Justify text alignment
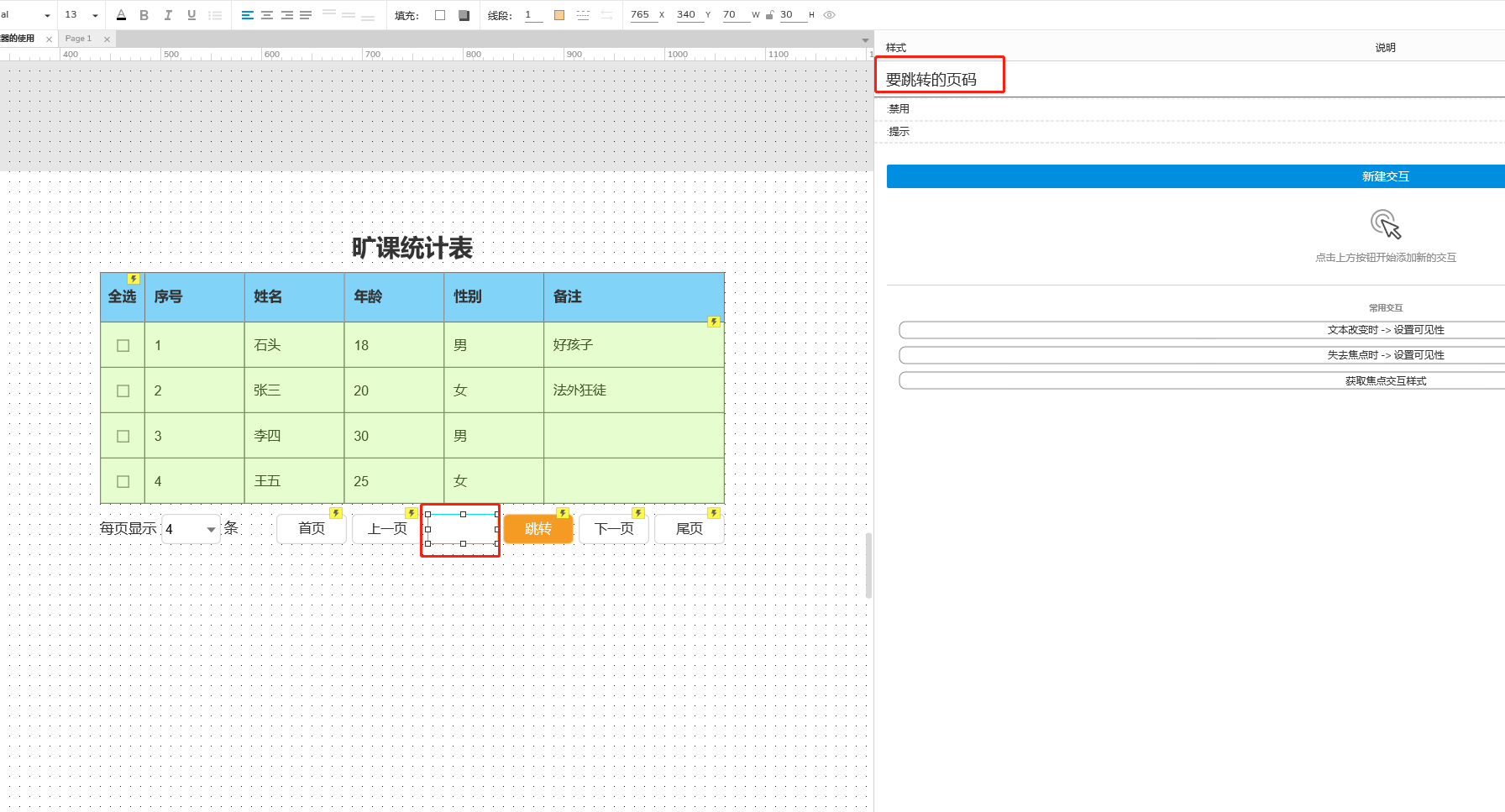Viewport: 1505px width, 812px height. pos(306,15)
